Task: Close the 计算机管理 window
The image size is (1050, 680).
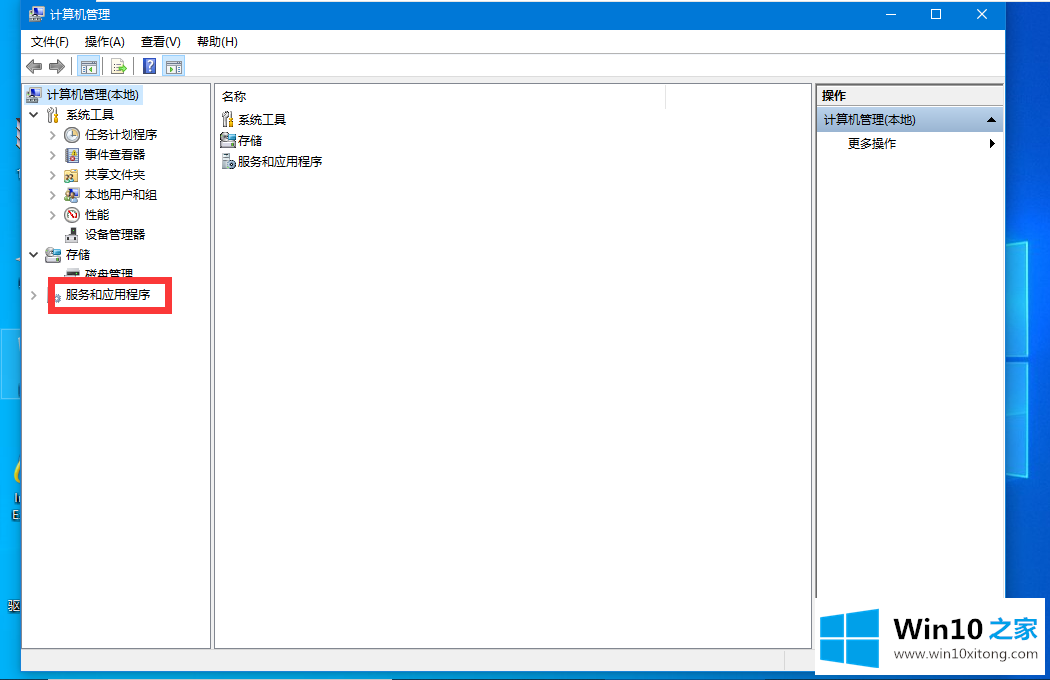Action: pyautogui.click(x=982, y=14)
